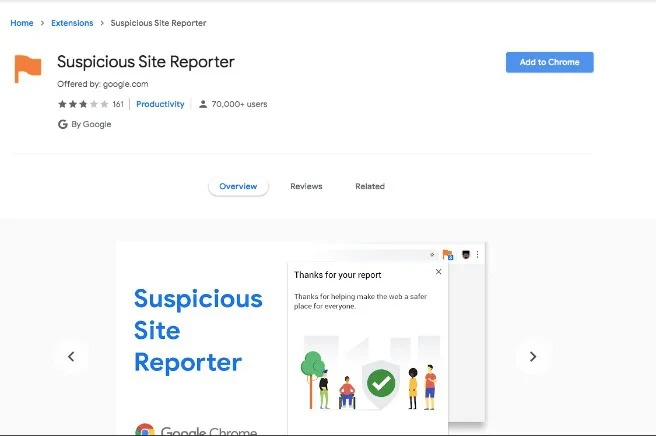The width and height of the screenshot is (656, 436).
Task: Click the profile avatar in preview toolbar
Action: coord(466,254)
